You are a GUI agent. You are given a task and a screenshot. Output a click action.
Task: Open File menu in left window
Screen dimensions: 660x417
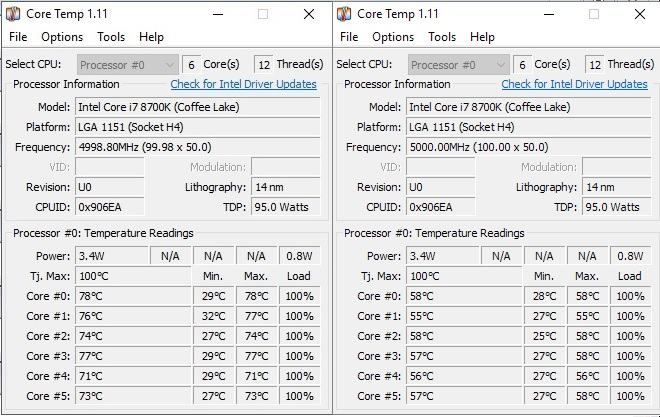(18, 37)
